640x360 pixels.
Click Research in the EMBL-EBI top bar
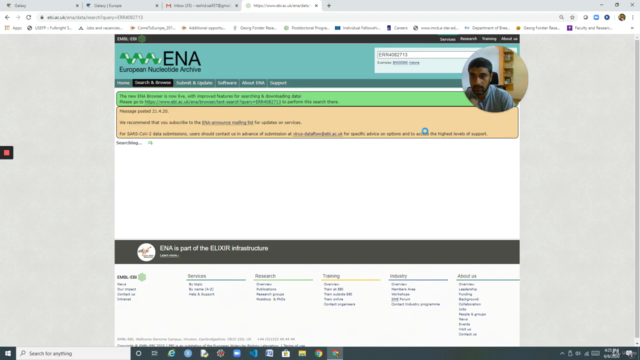[468, 39]
